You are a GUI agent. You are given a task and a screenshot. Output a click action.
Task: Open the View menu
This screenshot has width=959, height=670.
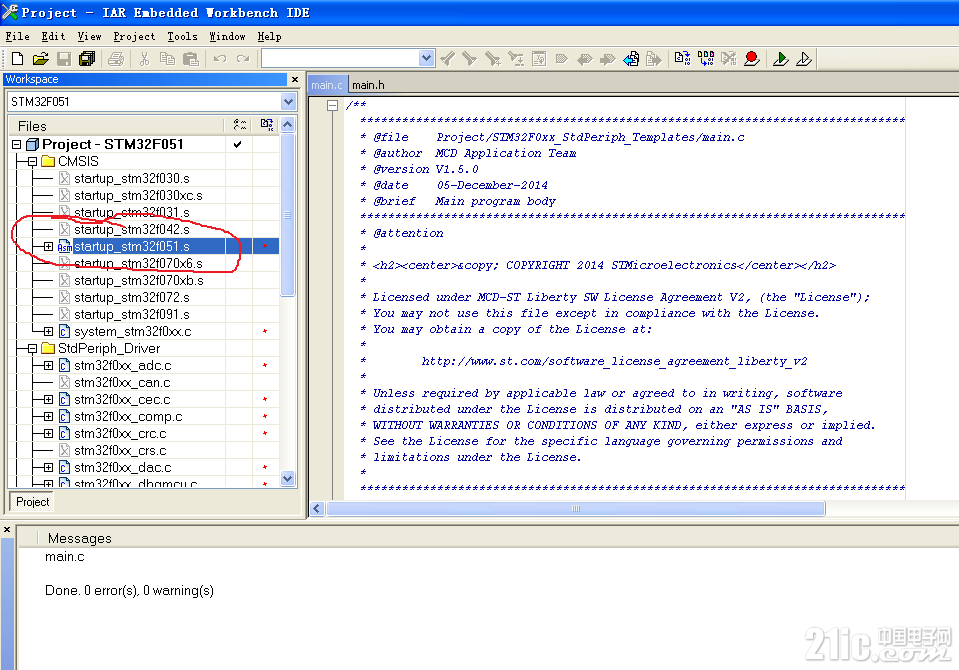(89, 37)
